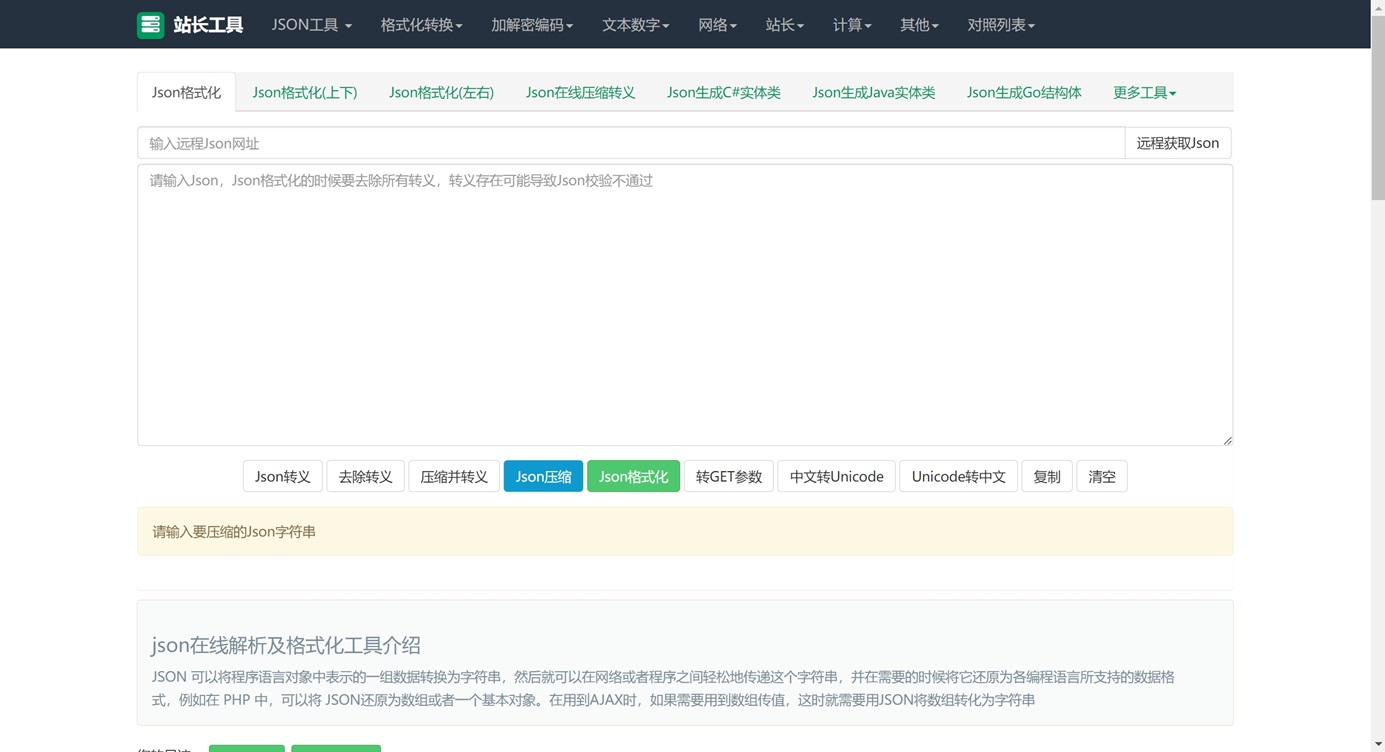Image resolution: width=1385 pixels, height=752 pixels.
Task: Open the Json生成Java实体类 tab
Action: tap(873, 92)
